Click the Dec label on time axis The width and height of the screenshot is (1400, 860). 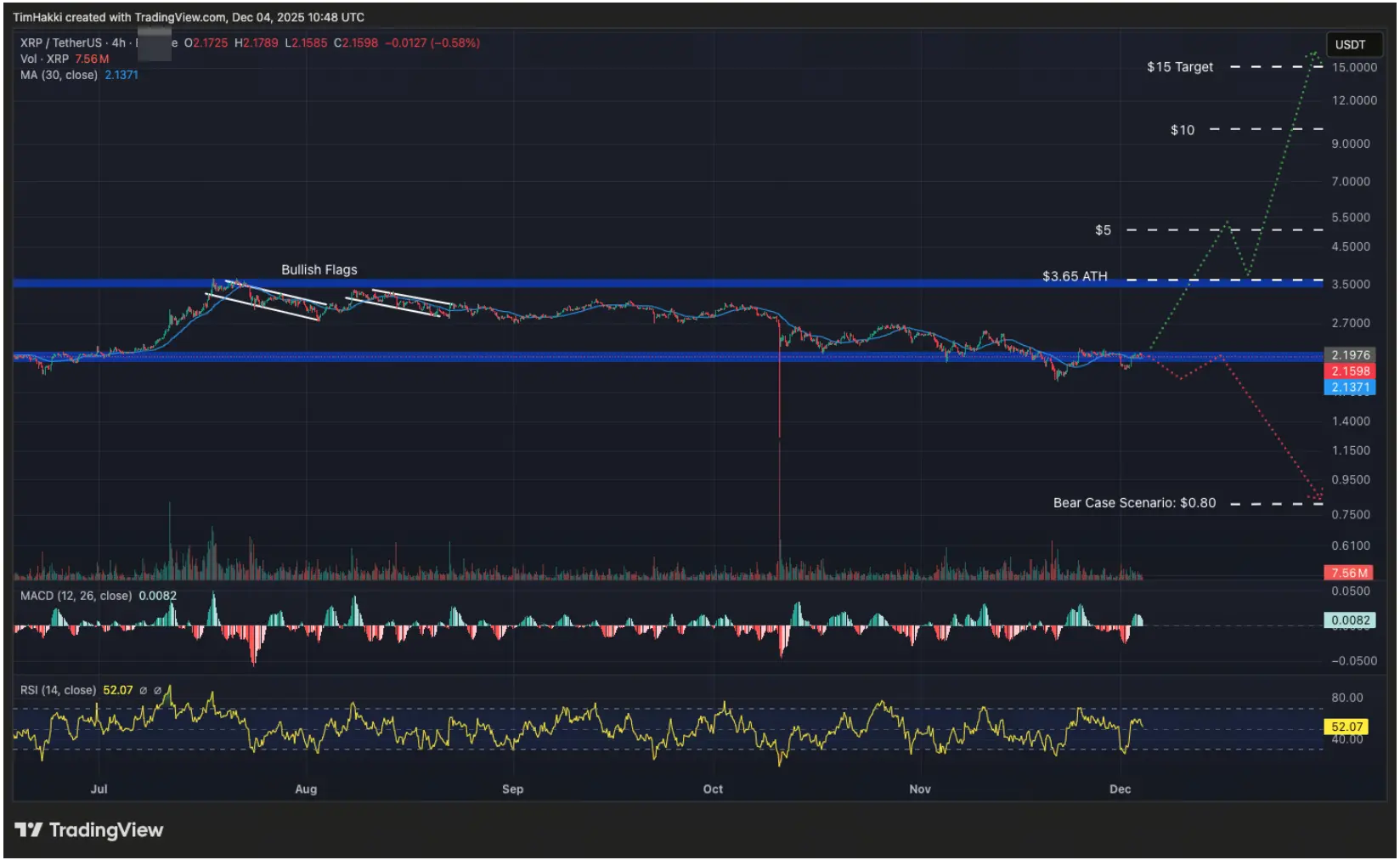point(1121,789)
